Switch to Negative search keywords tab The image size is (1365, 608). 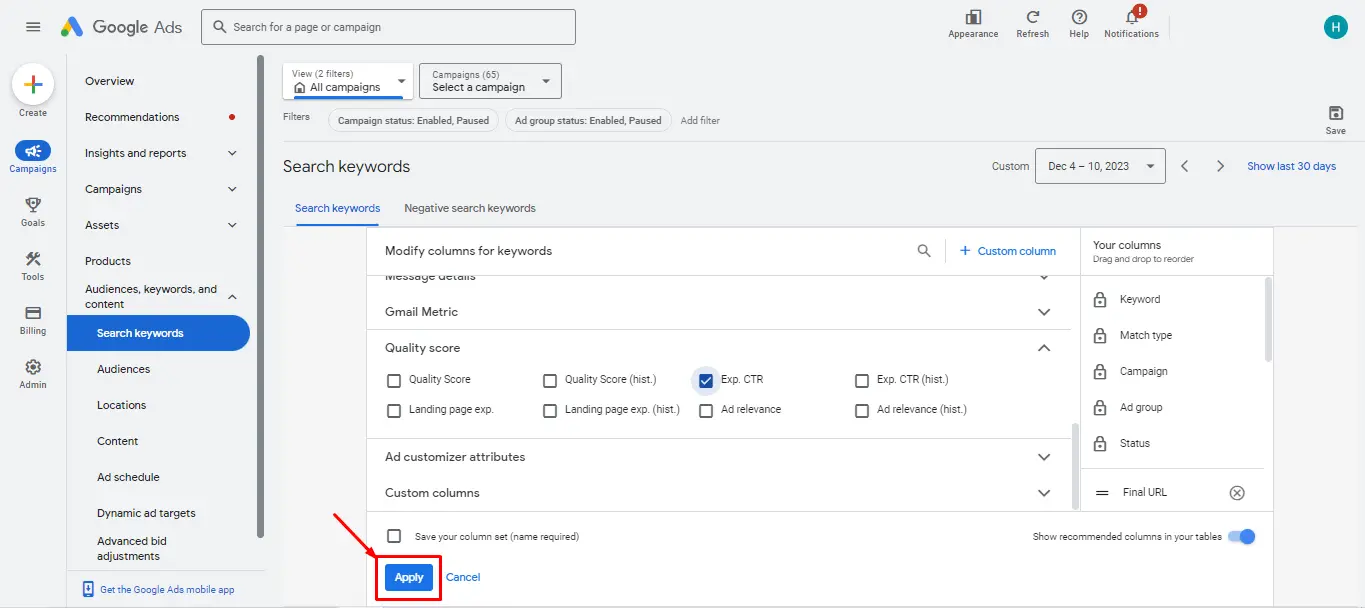tap(470, 208)
